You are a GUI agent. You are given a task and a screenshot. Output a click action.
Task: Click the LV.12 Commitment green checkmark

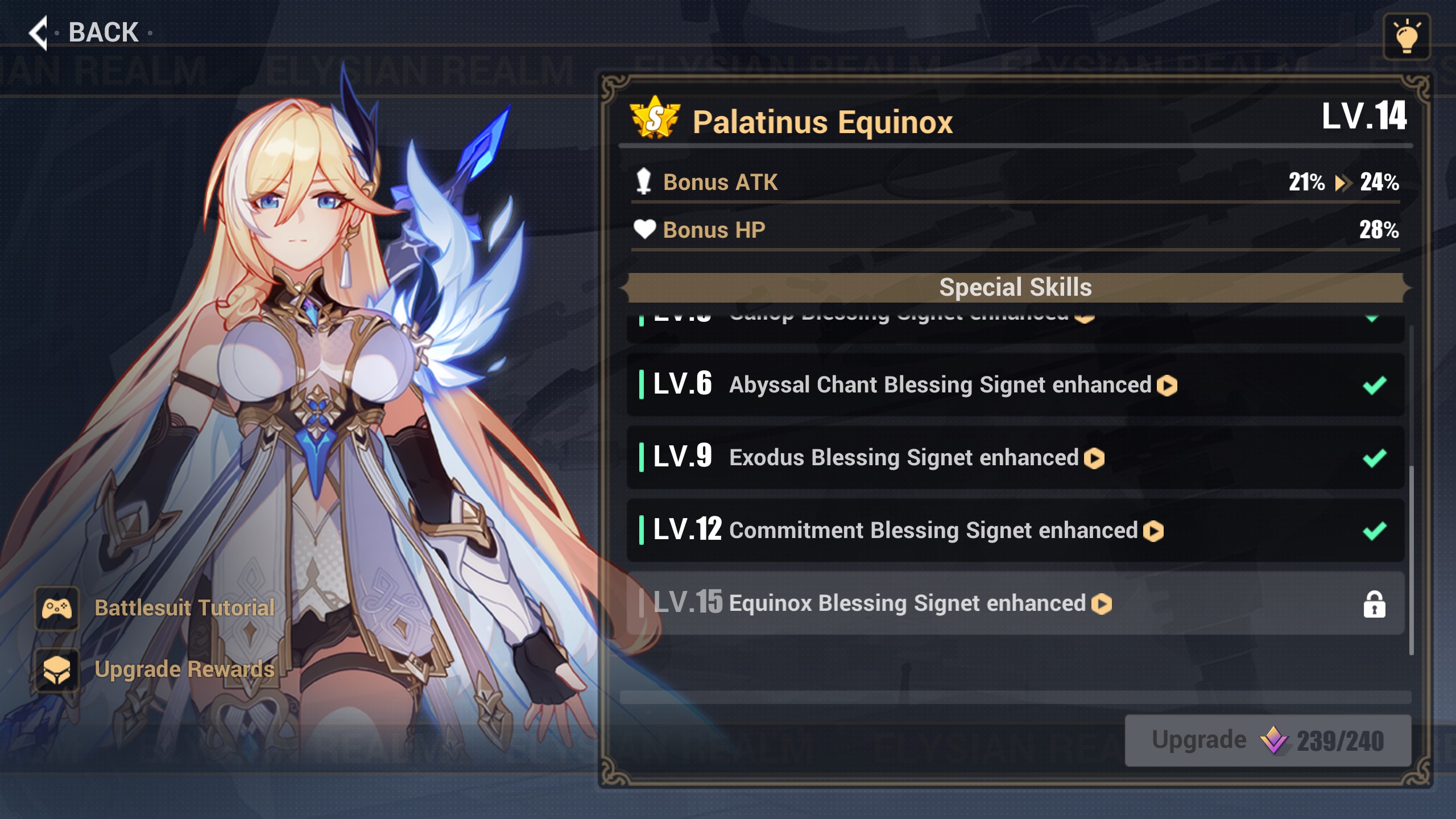(x=1375, y=531)
